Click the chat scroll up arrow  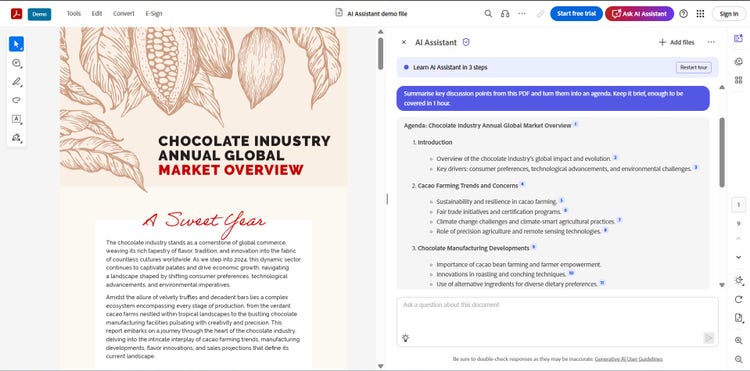[722, 87]
